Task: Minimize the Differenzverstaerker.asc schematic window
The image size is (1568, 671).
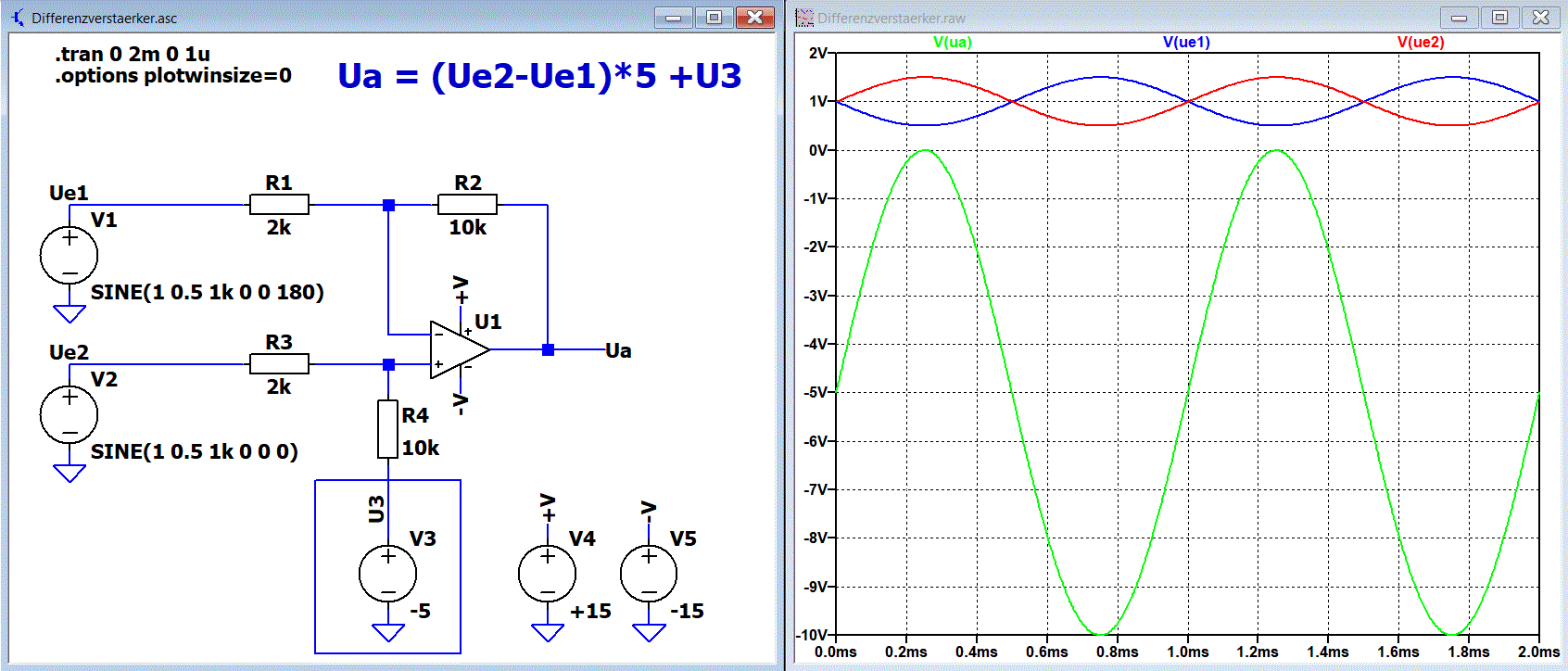Action: point(674,18)
